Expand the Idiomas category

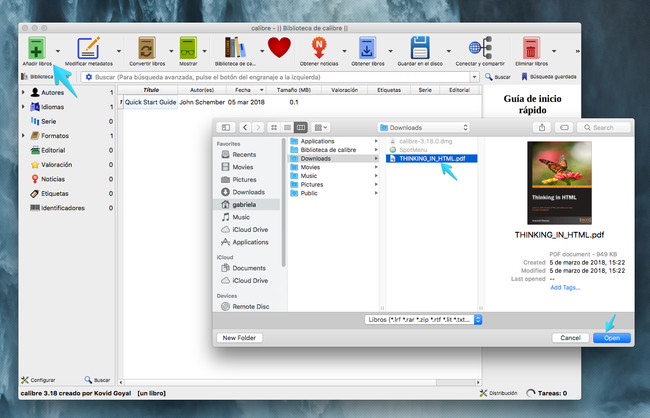click(x=23, y=107)
